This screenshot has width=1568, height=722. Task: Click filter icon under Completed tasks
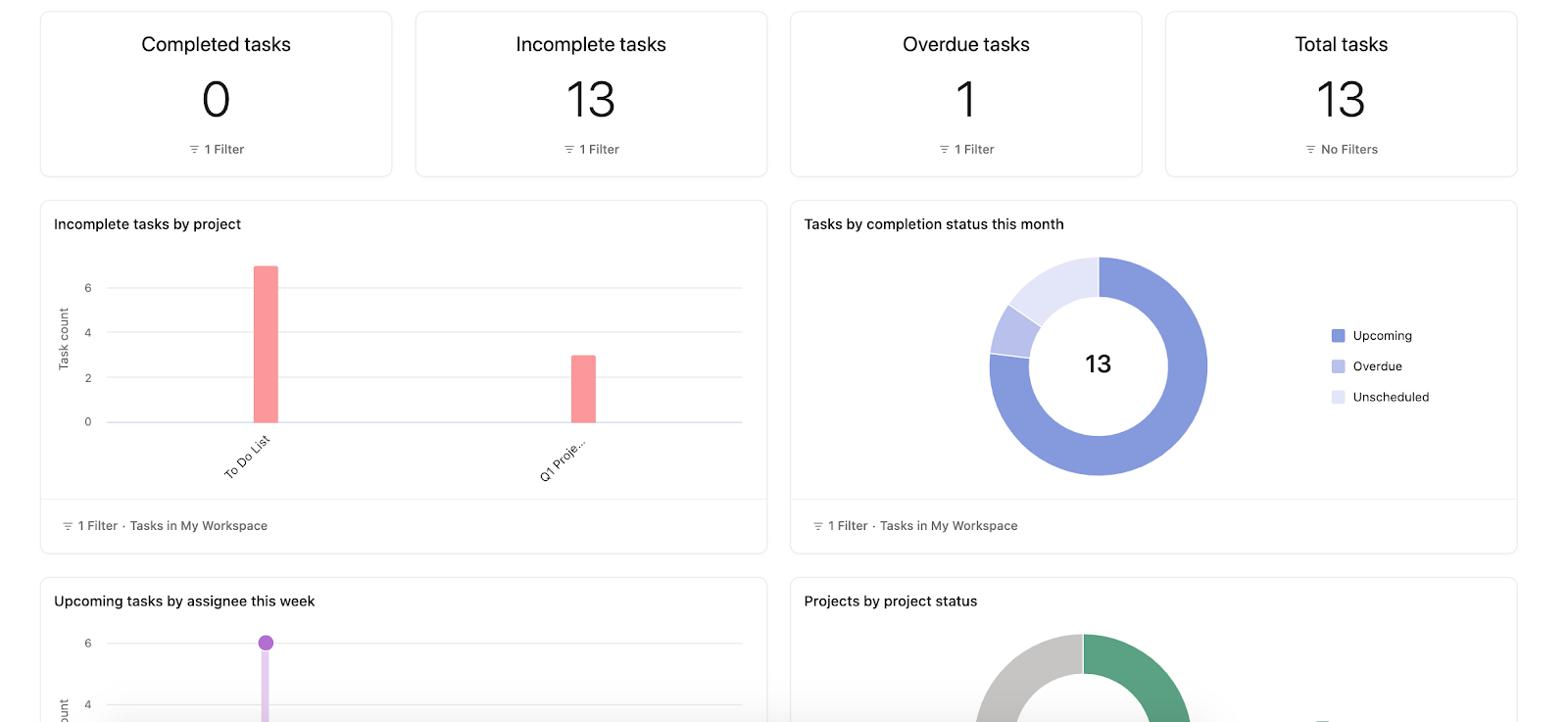coord(194,150)
